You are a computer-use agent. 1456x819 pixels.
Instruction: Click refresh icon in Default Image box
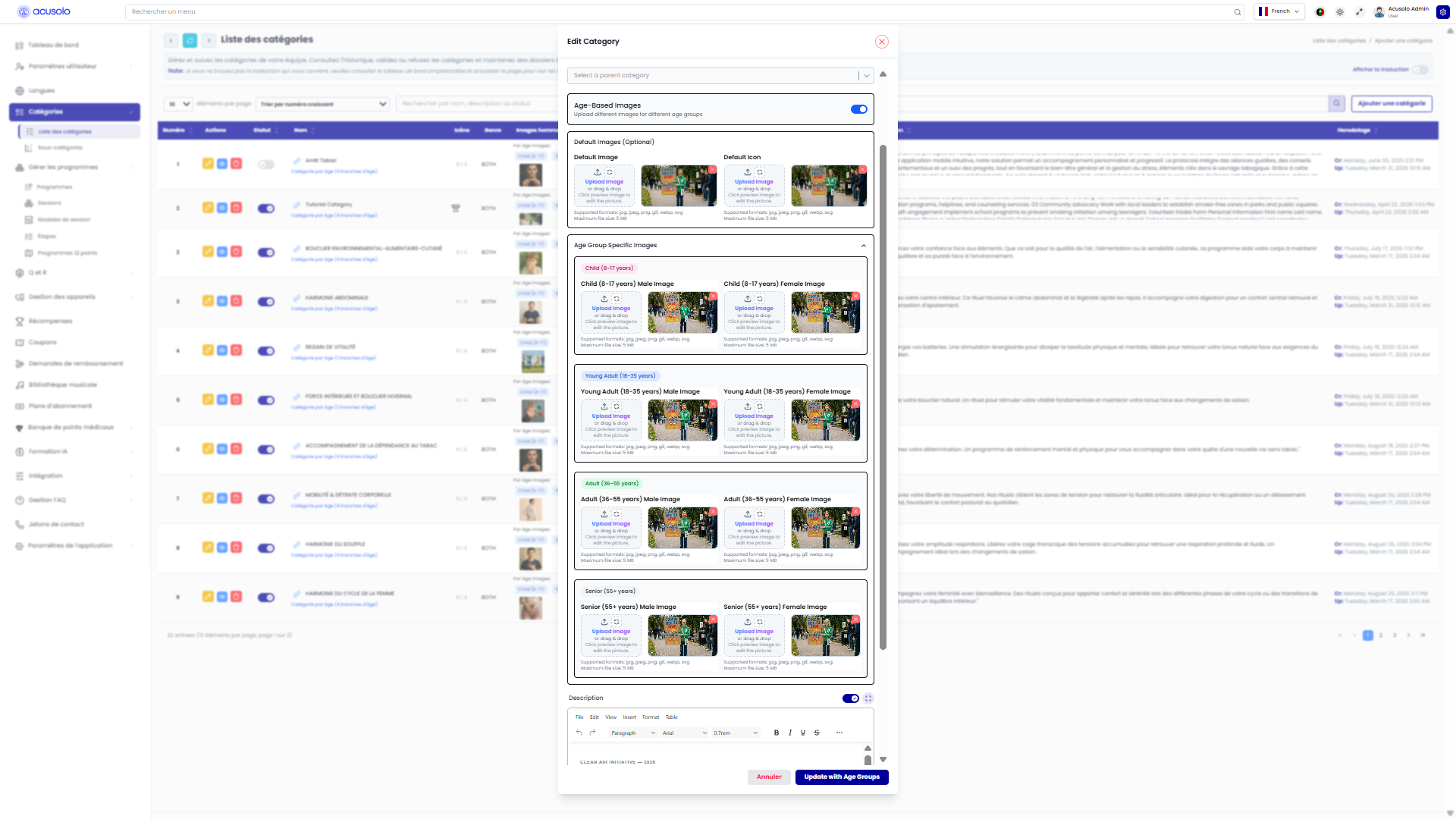[610, 172]
